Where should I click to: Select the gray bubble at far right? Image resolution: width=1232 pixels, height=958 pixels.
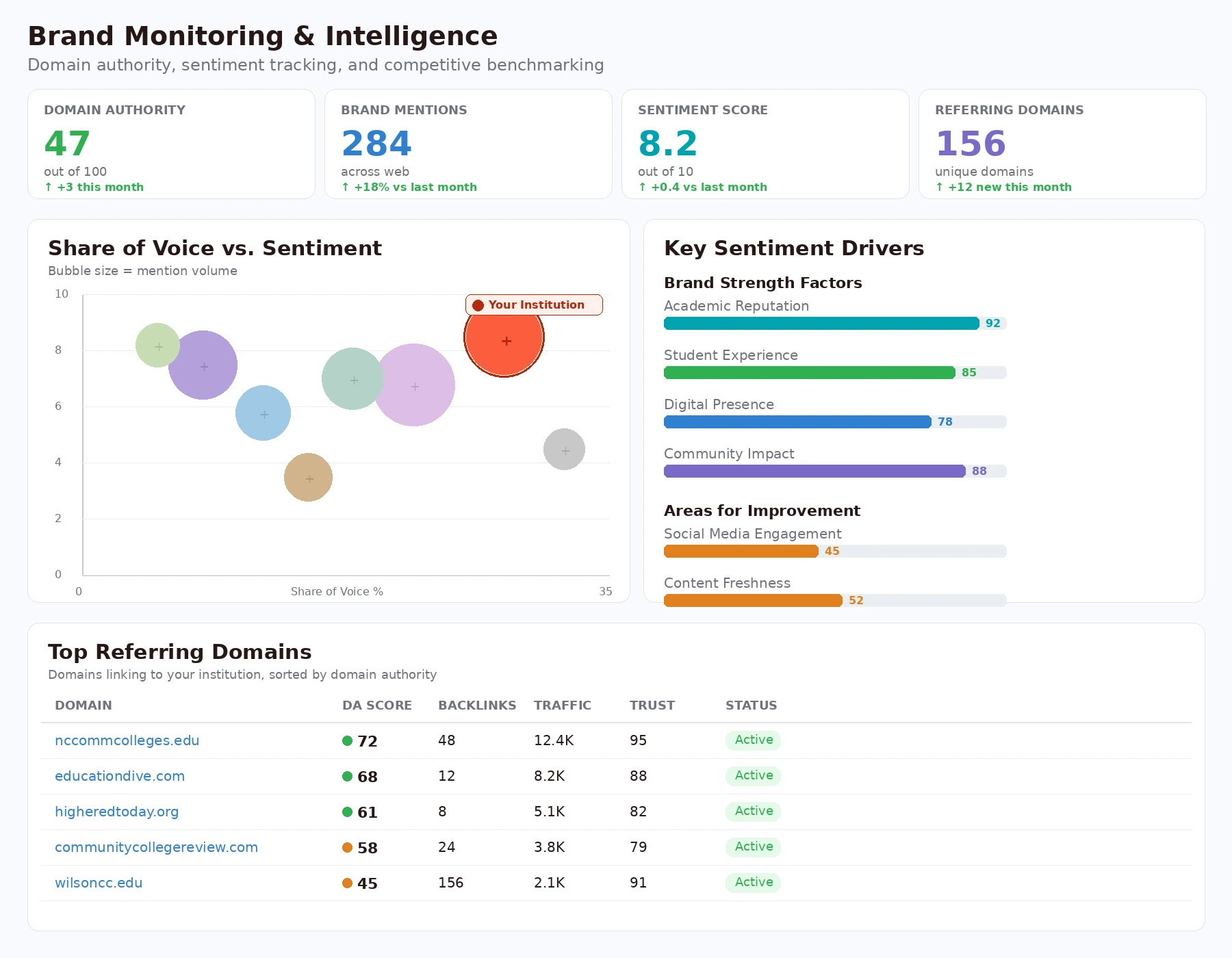[564, 450]
